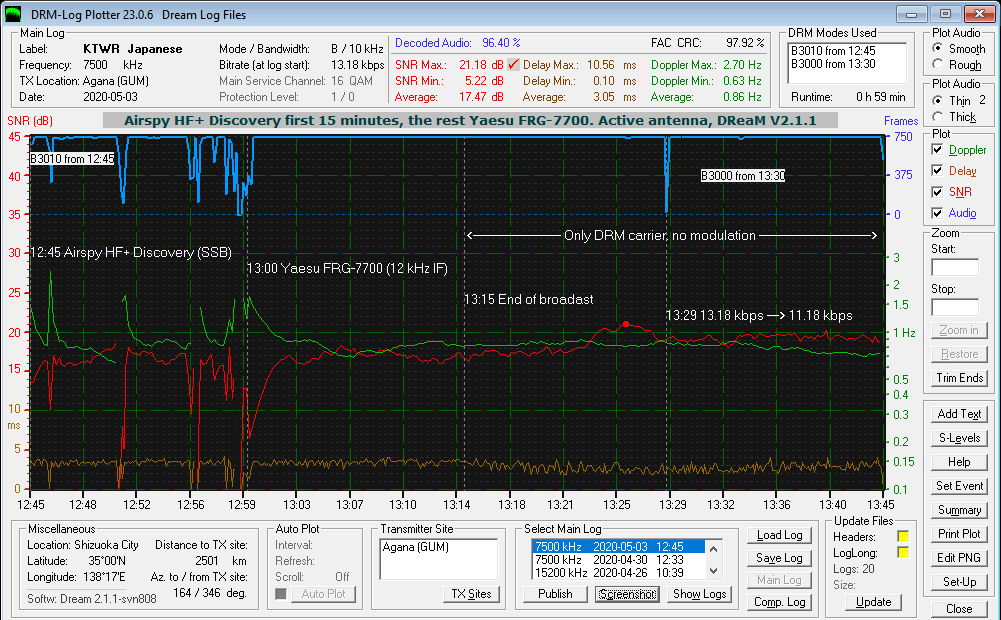Click the TX Sites button
This screenshot has width=1001, height=620.
[x=471, y=594]
